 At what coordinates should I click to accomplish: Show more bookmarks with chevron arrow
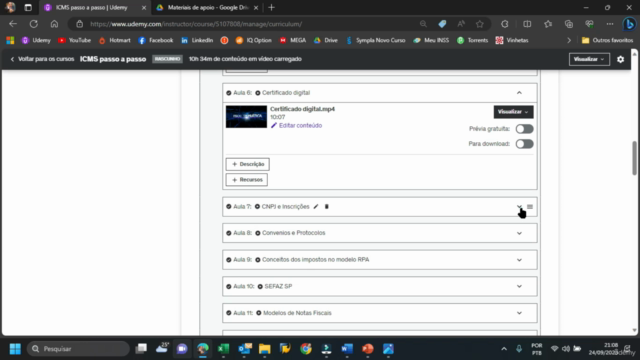click(x=569, y=40)
